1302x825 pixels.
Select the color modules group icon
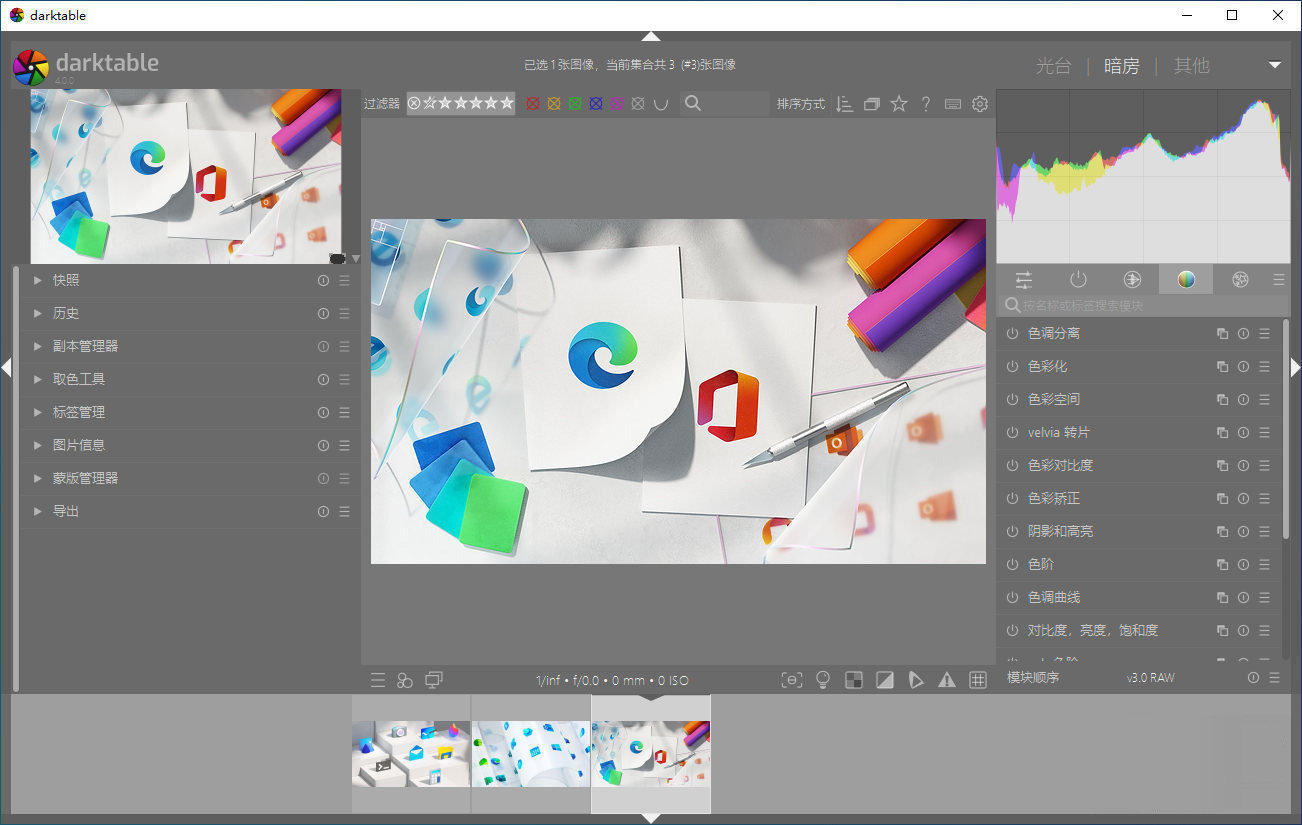click(1185, 279)
